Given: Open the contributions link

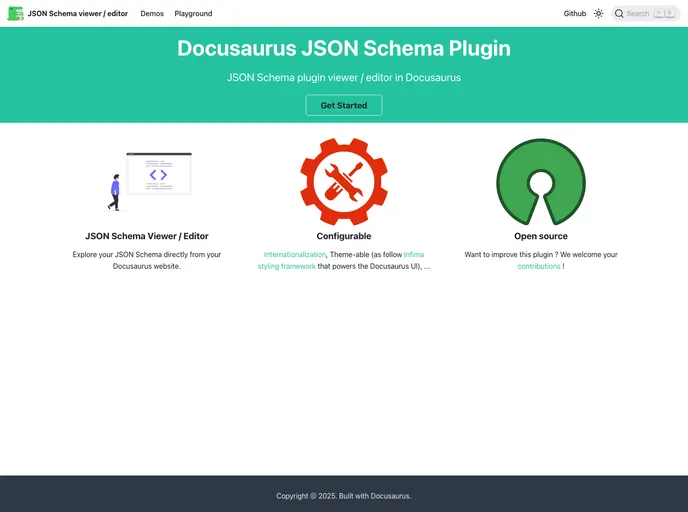Looking at the screenshot, I should [x=539, y=266].
